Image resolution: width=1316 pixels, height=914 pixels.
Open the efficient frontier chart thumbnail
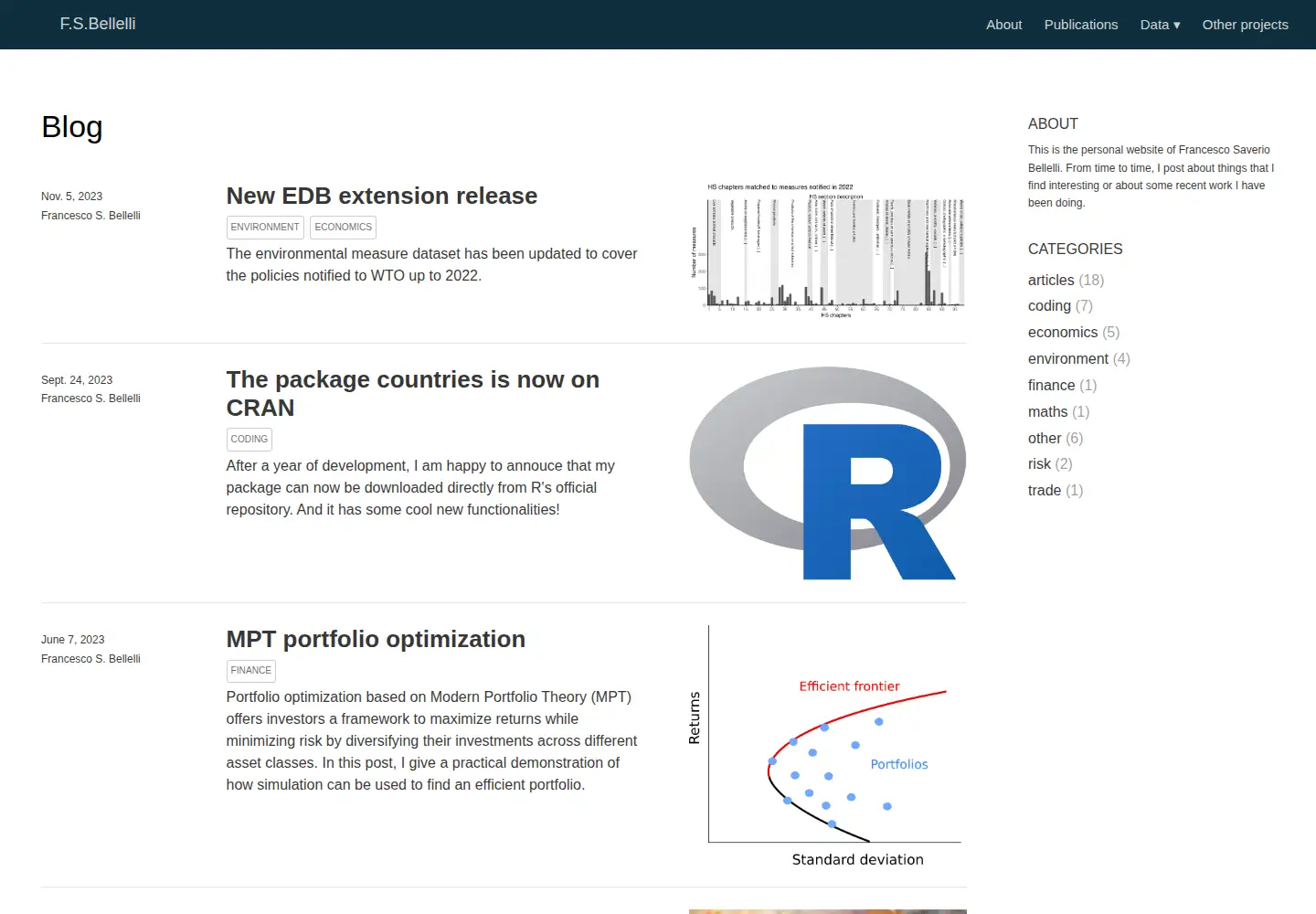827,747
